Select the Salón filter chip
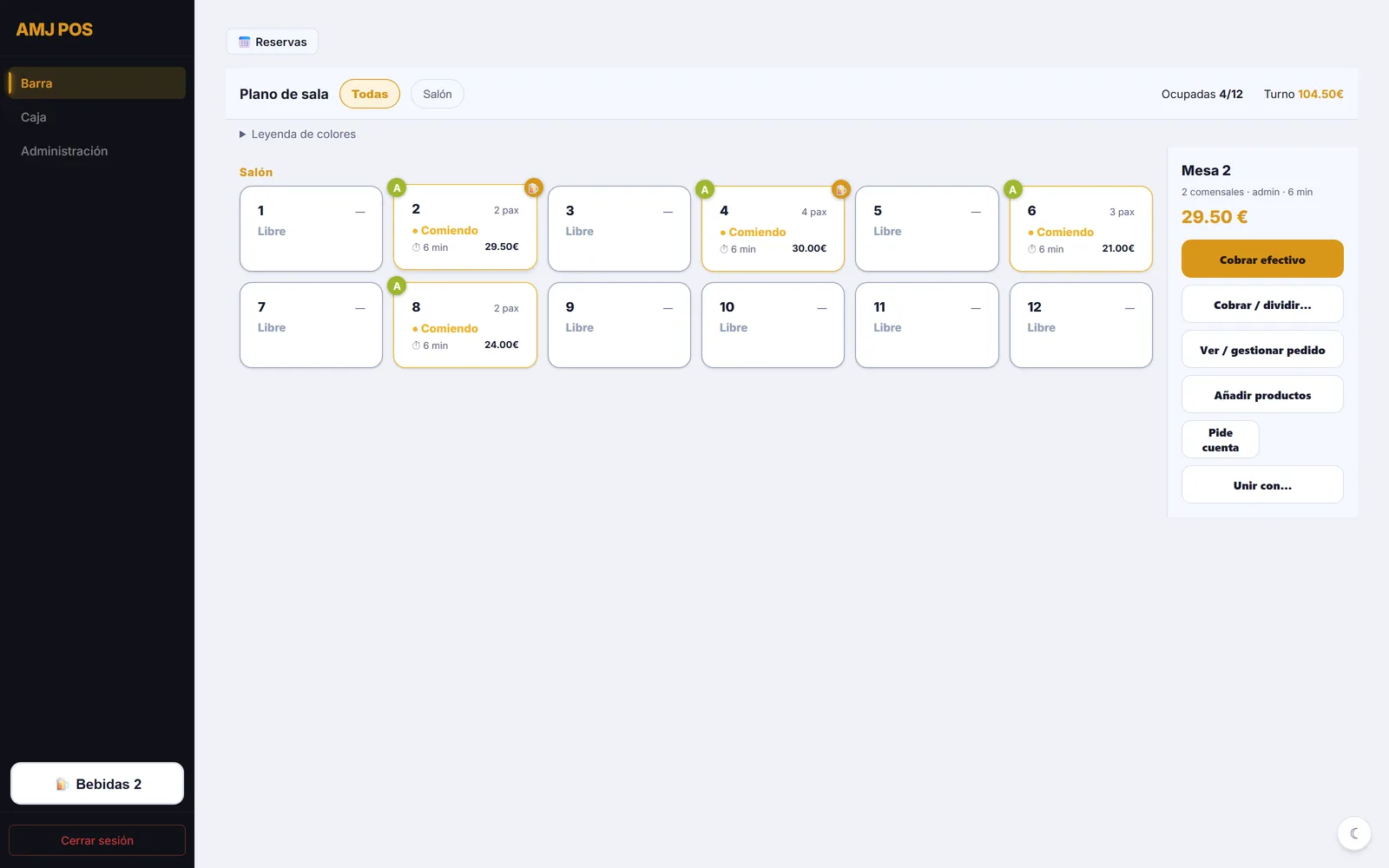1389x868 pixels. [x=438, y=94]
